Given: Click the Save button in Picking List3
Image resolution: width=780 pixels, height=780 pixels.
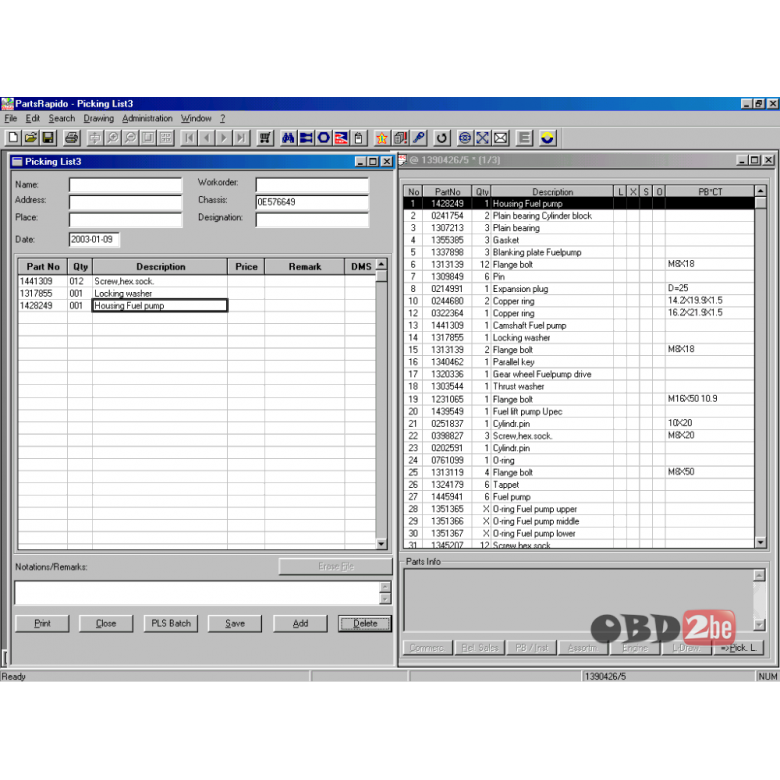Looking at the screenshot, I should coord(235,623).
